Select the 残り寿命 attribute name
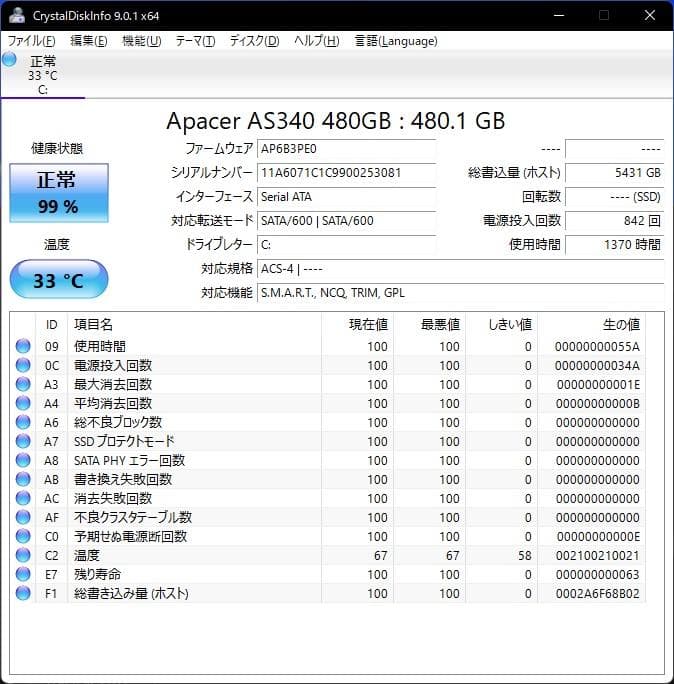 (x=97, y=574)
